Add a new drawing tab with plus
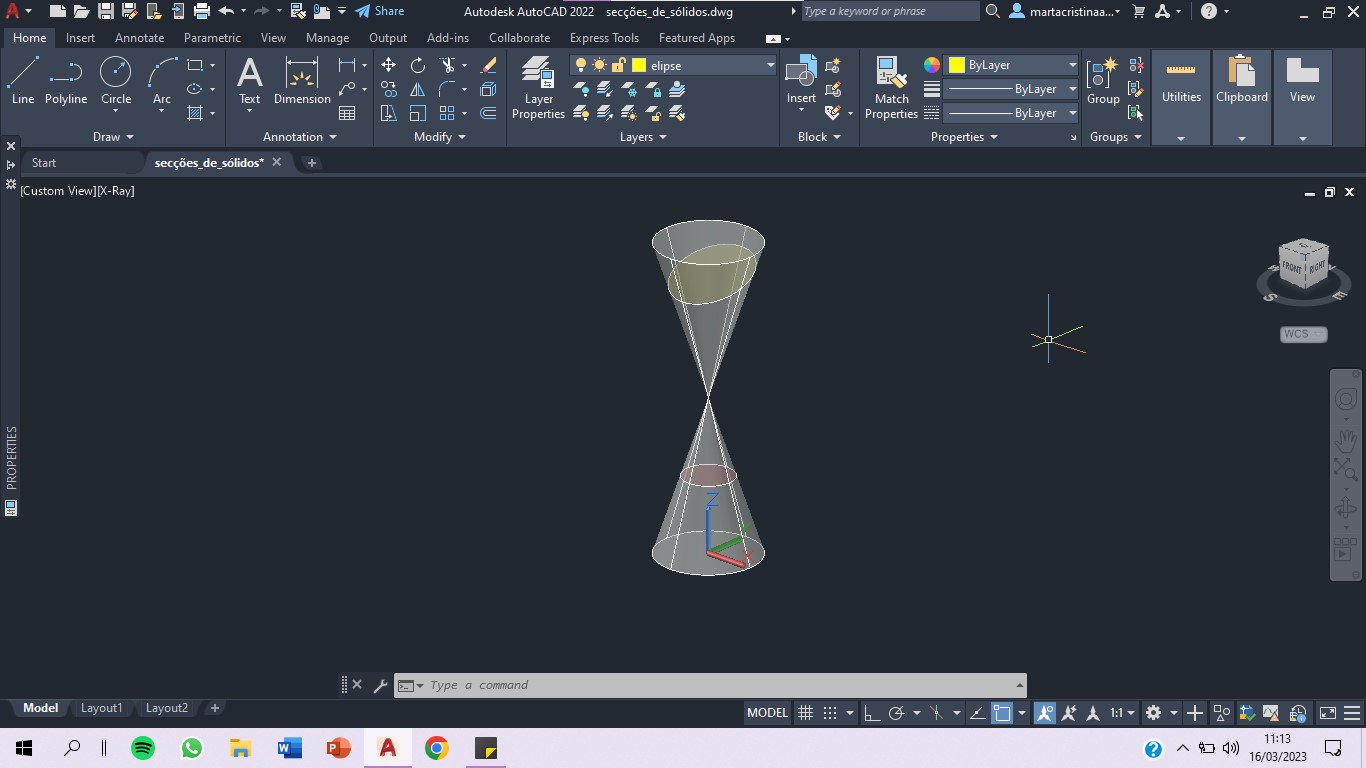The height and width of the screenshot is (768, 1366). [x=311, y=162]
